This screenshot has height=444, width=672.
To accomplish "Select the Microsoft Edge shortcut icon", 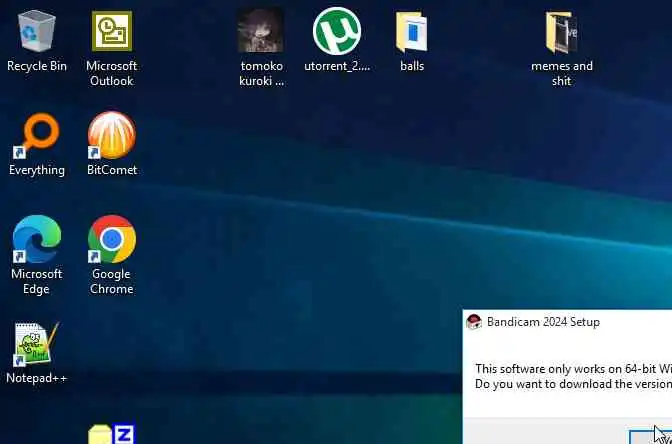I will (x=37, y=239).
